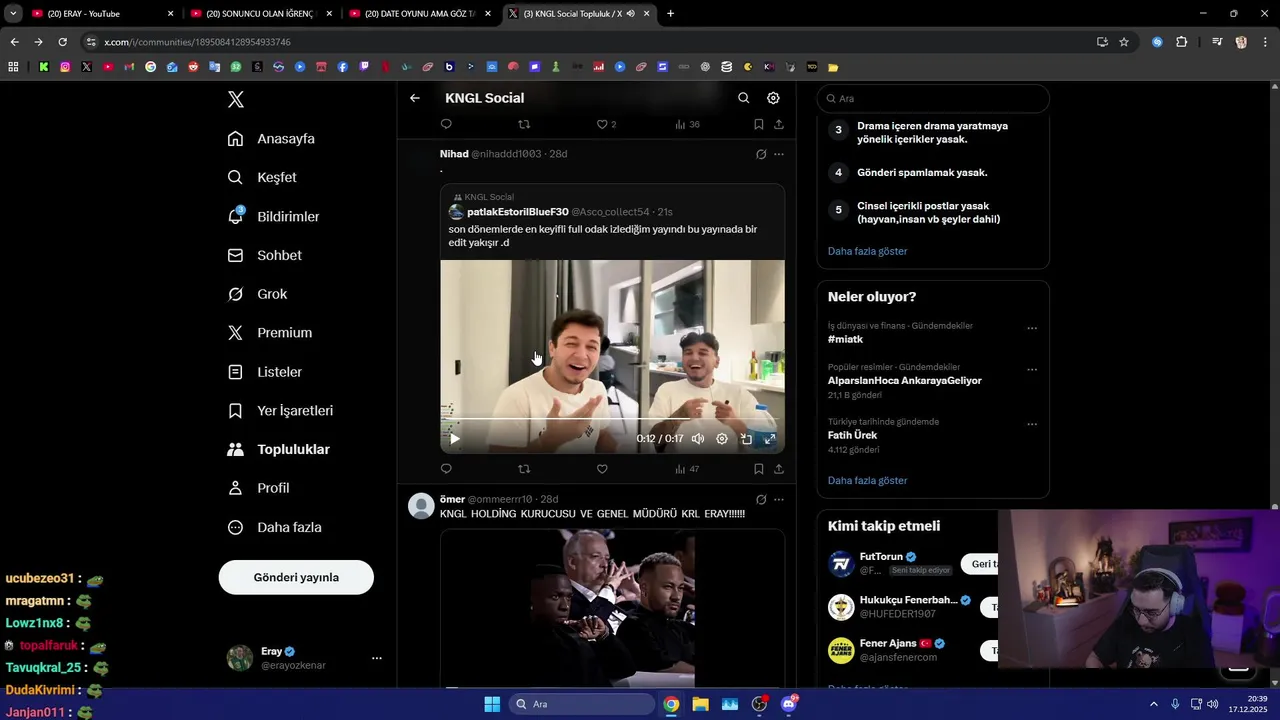Toggle picture-in-picture on video
Image resolution: width=1280 pixels, height=720 pixels.
pos(746,439)
